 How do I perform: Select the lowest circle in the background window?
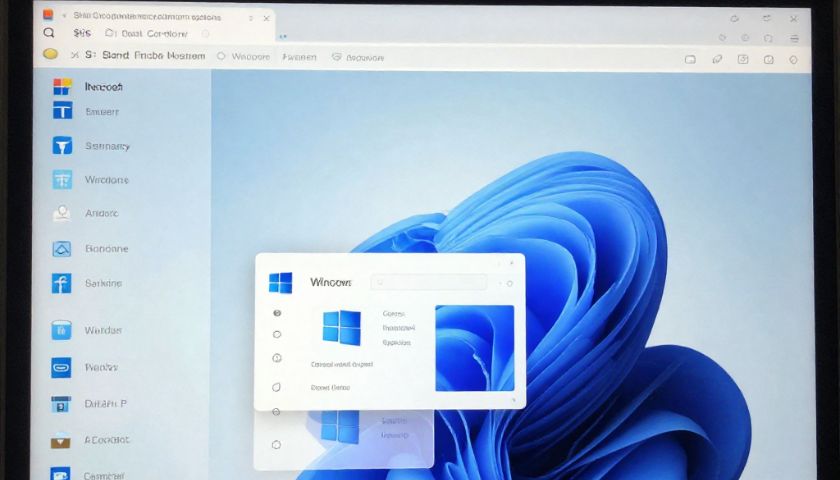click(x=276, y=444)
